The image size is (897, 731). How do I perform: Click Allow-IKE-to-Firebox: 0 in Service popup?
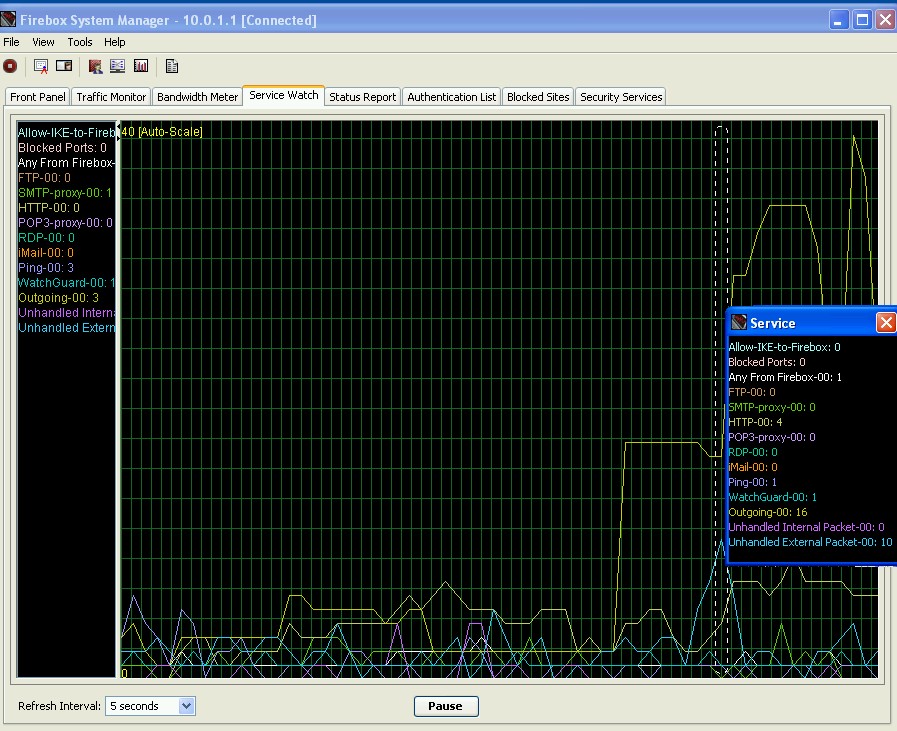pos(784,347)
